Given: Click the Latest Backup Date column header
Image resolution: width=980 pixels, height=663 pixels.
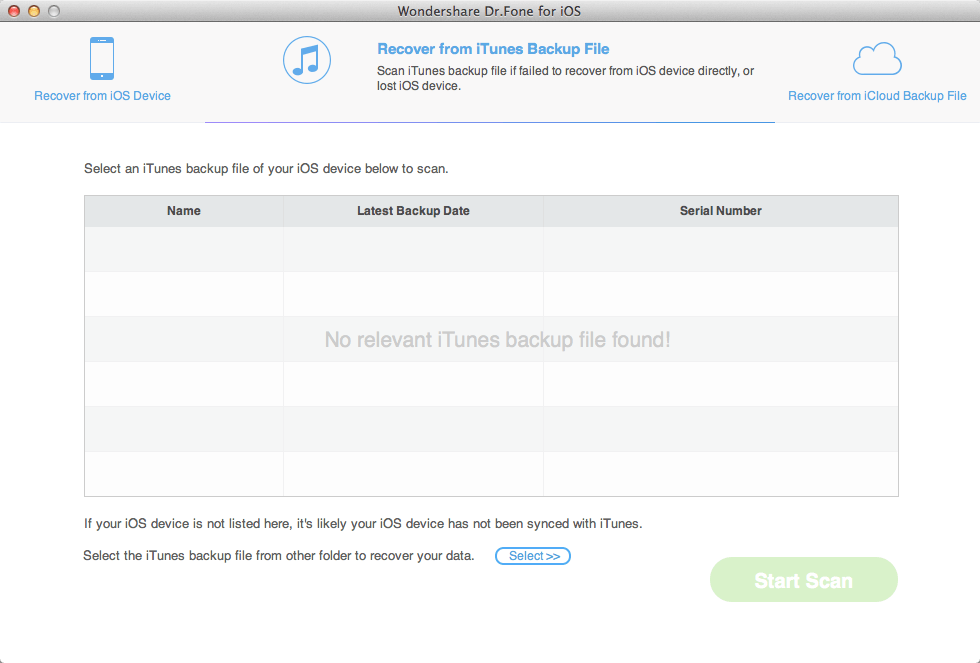Looking at the screenshot, I should point(413,211).
